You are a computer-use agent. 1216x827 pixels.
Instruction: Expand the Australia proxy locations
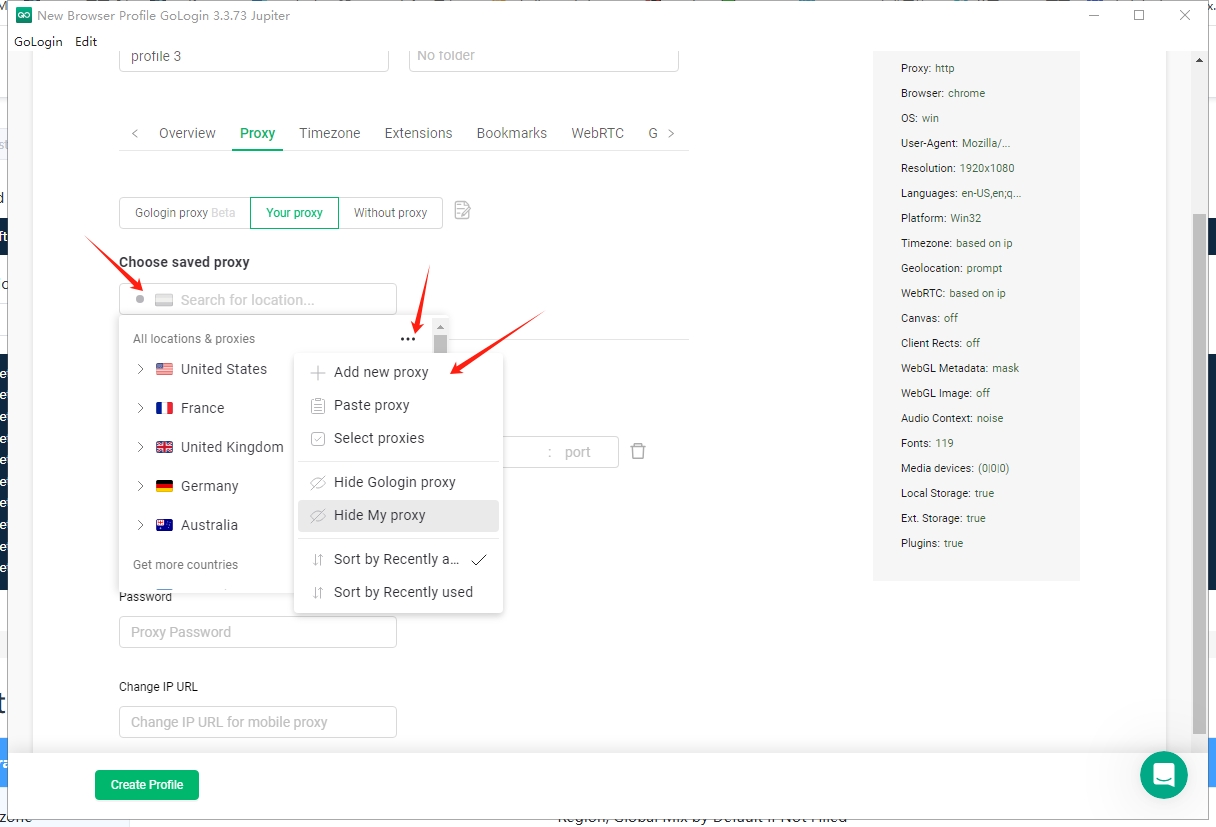140,525
